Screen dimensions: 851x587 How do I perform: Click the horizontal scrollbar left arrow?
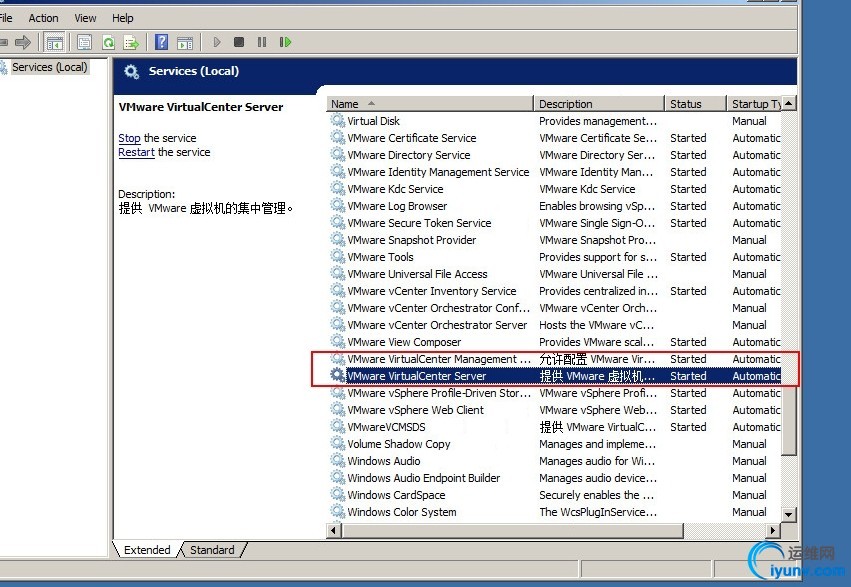(x=334, y=530)
